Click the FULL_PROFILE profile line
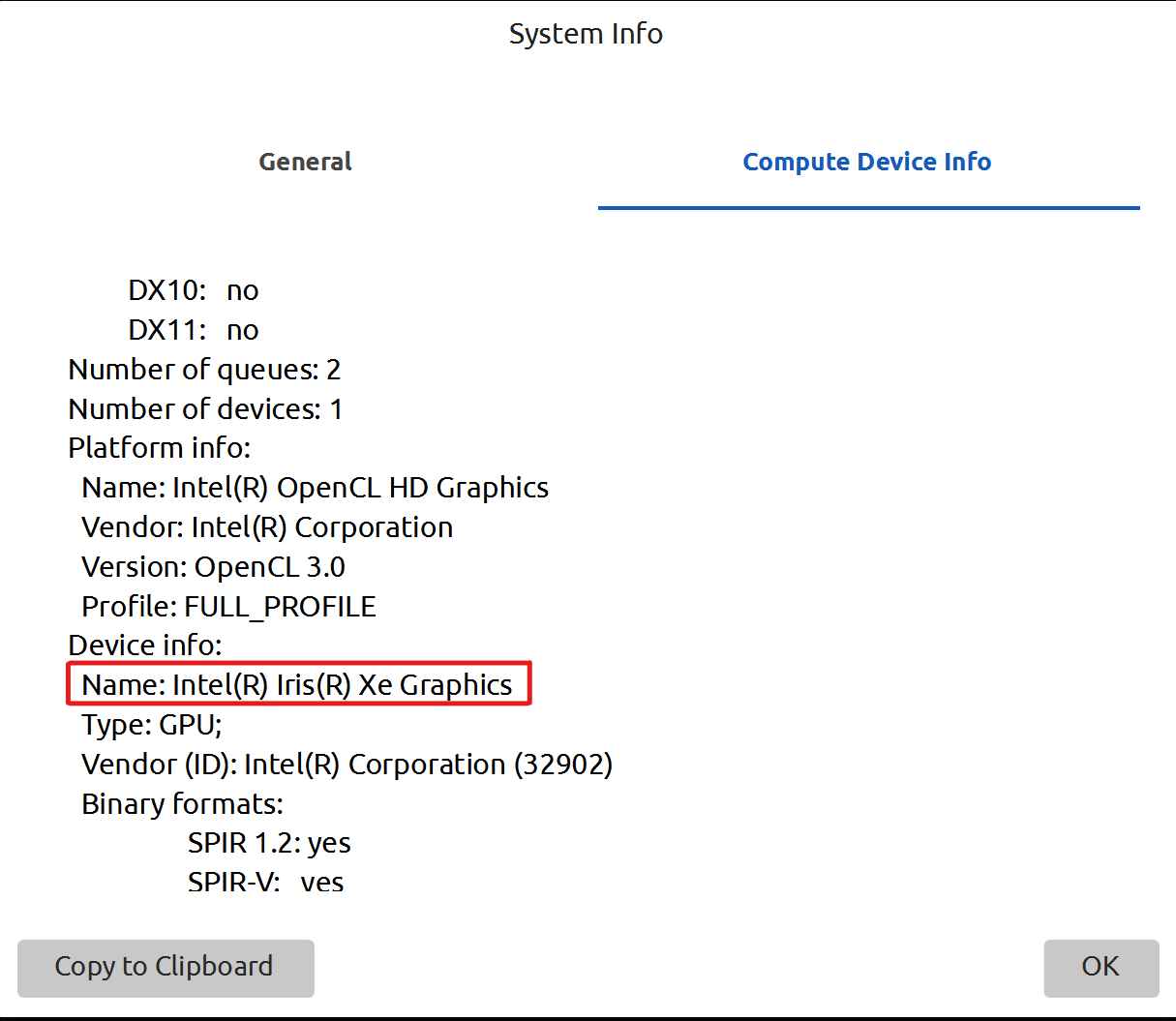This screenshot has width=1176, height=1021. point(228,606)
